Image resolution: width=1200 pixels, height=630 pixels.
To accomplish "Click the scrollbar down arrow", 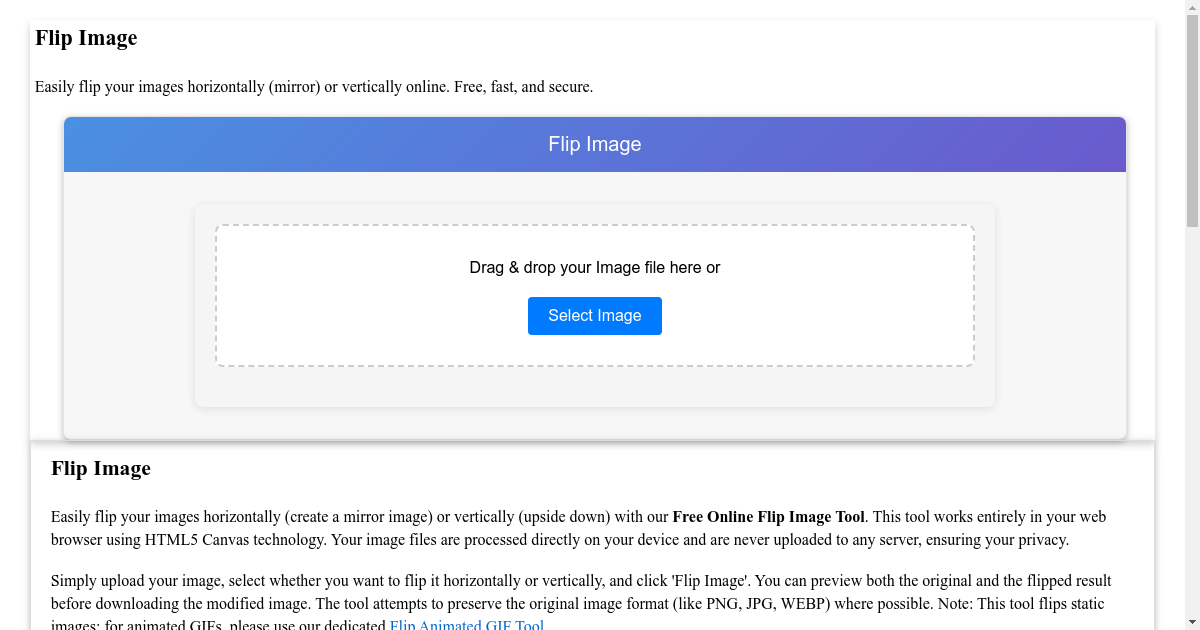I will coord(1193,622).
